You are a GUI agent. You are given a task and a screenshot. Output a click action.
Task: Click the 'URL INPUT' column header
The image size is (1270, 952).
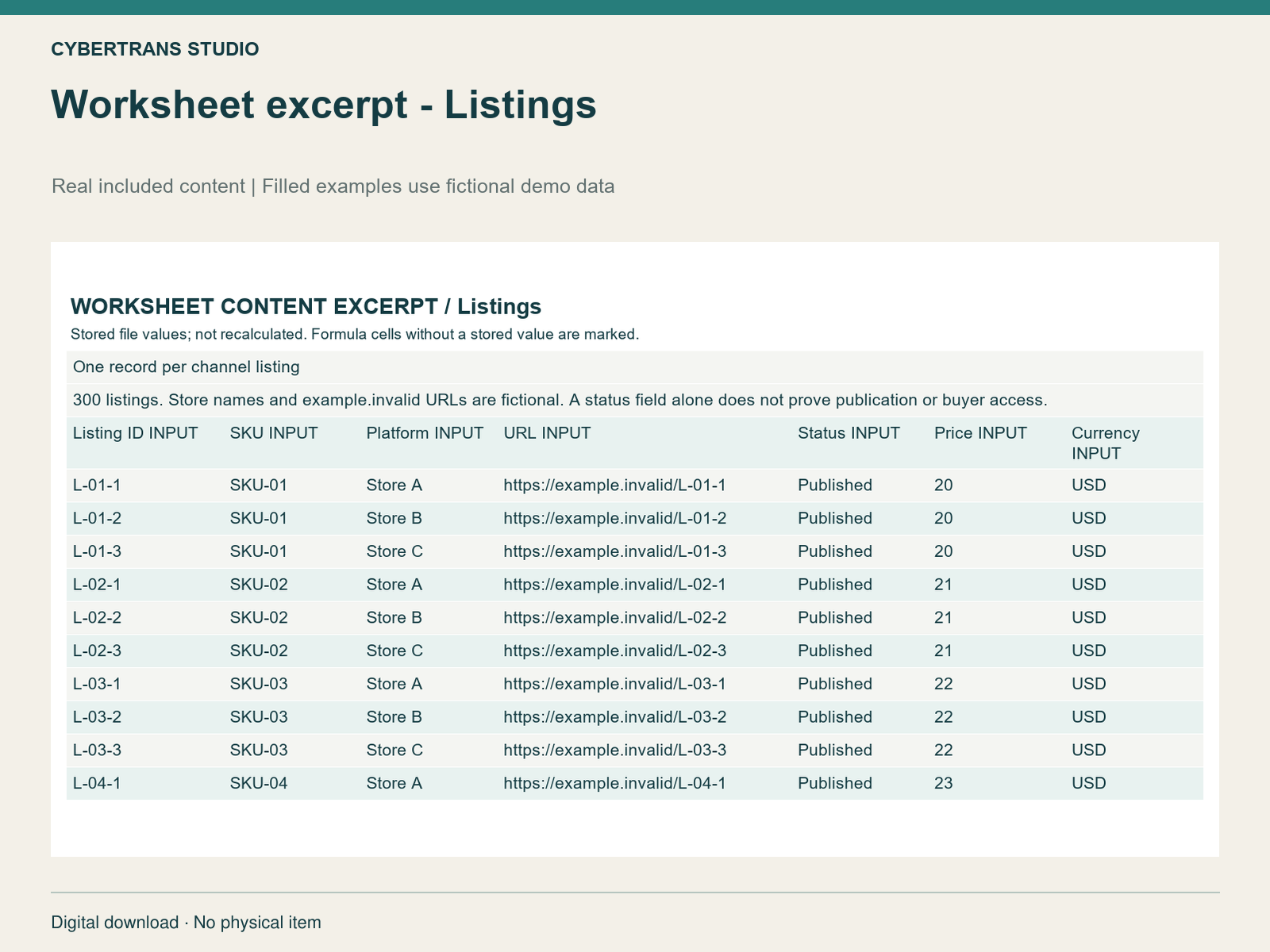pos(548,433)
